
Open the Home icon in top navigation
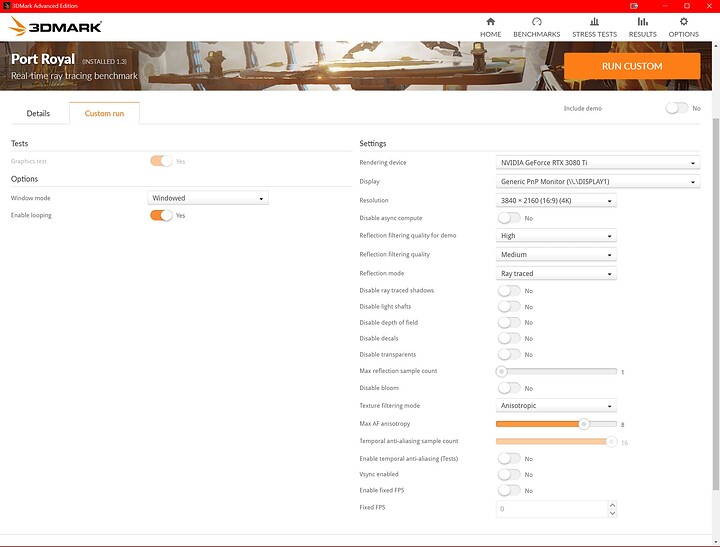[x=490, y=22]
